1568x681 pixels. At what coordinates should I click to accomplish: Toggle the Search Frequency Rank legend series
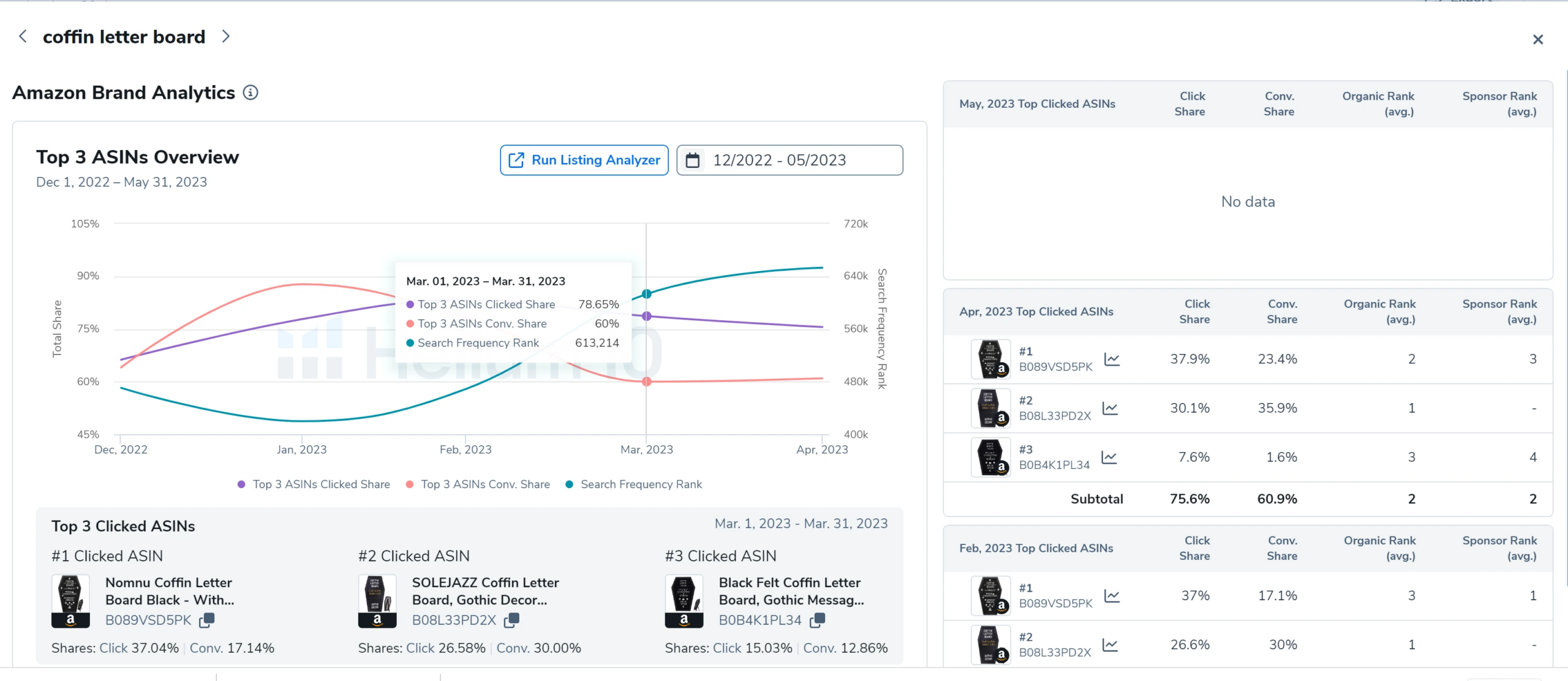633,484
